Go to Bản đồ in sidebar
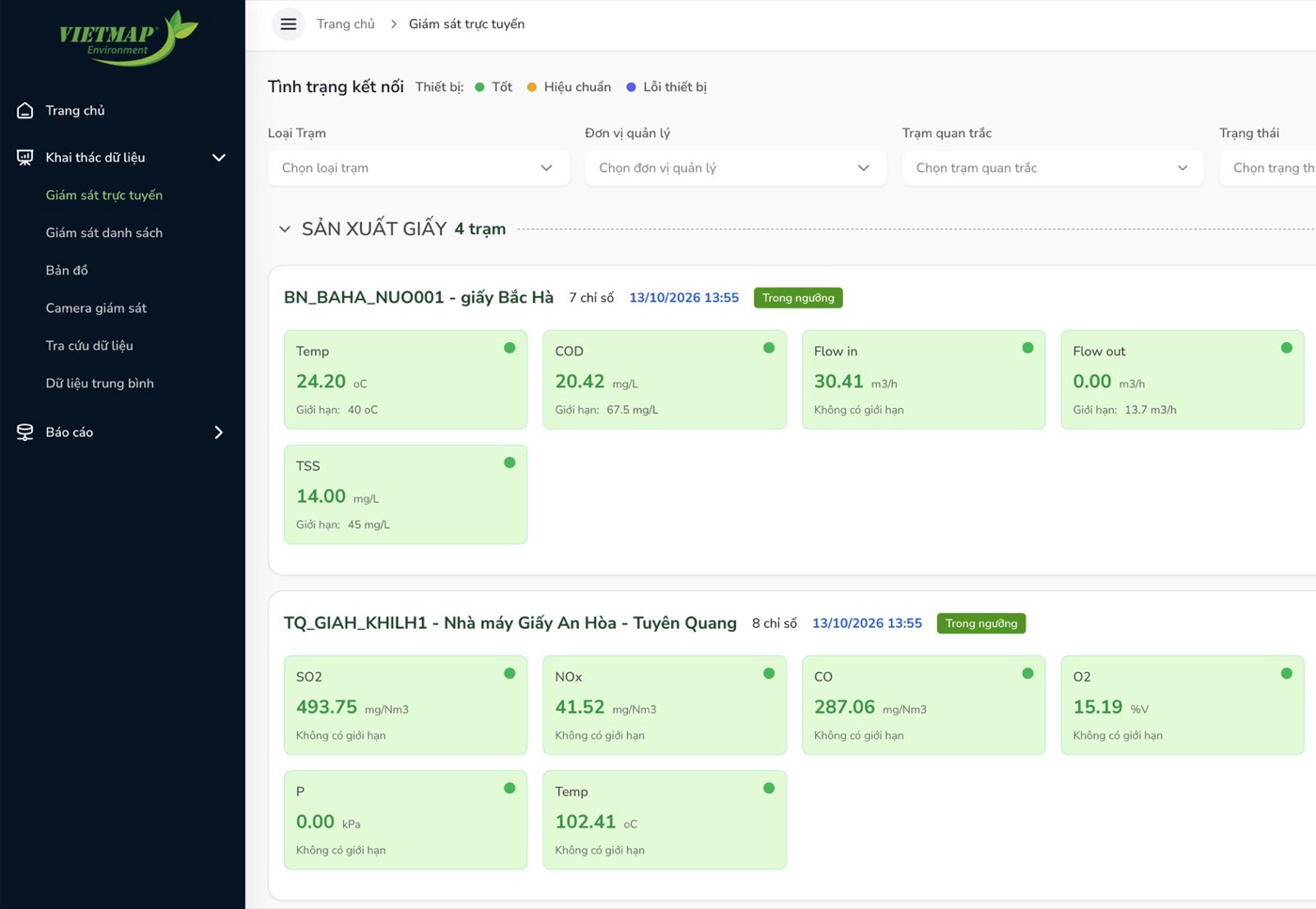 67,270
